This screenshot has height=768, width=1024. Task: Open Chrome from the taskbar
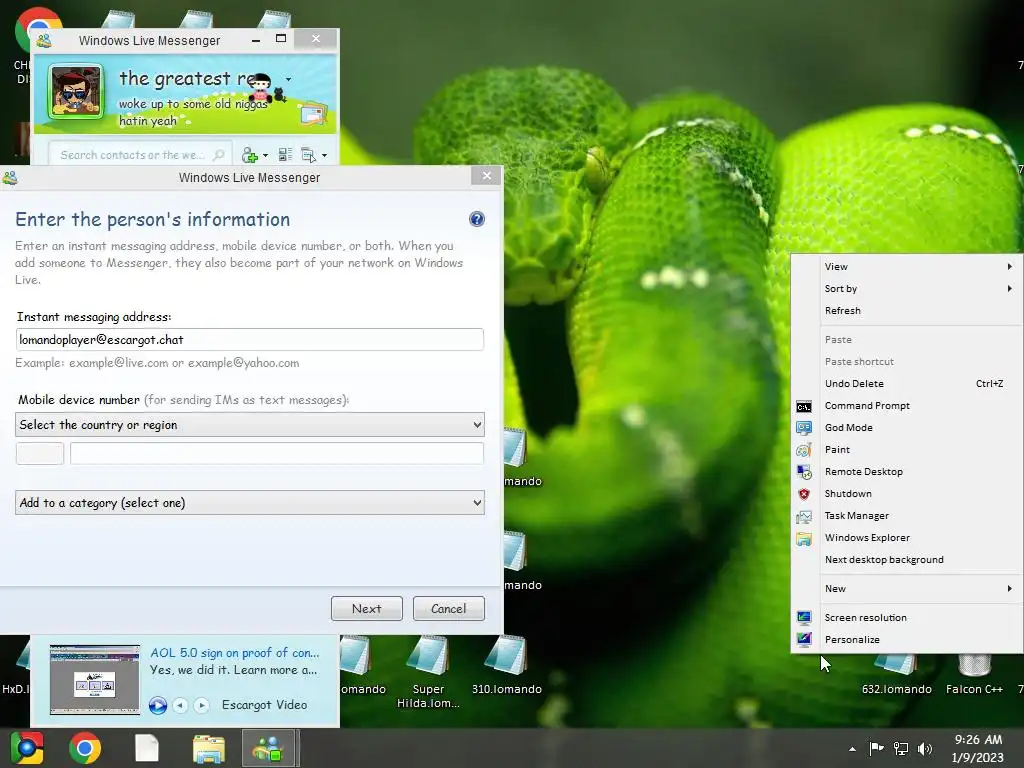[x=86, y=748]
